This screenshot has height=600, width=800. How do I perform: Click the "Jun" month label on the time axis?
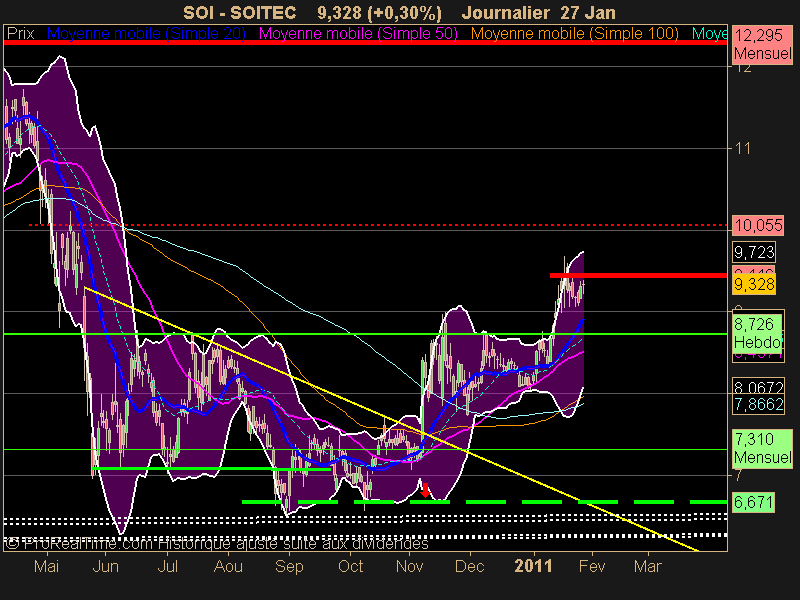pos(106,566)
